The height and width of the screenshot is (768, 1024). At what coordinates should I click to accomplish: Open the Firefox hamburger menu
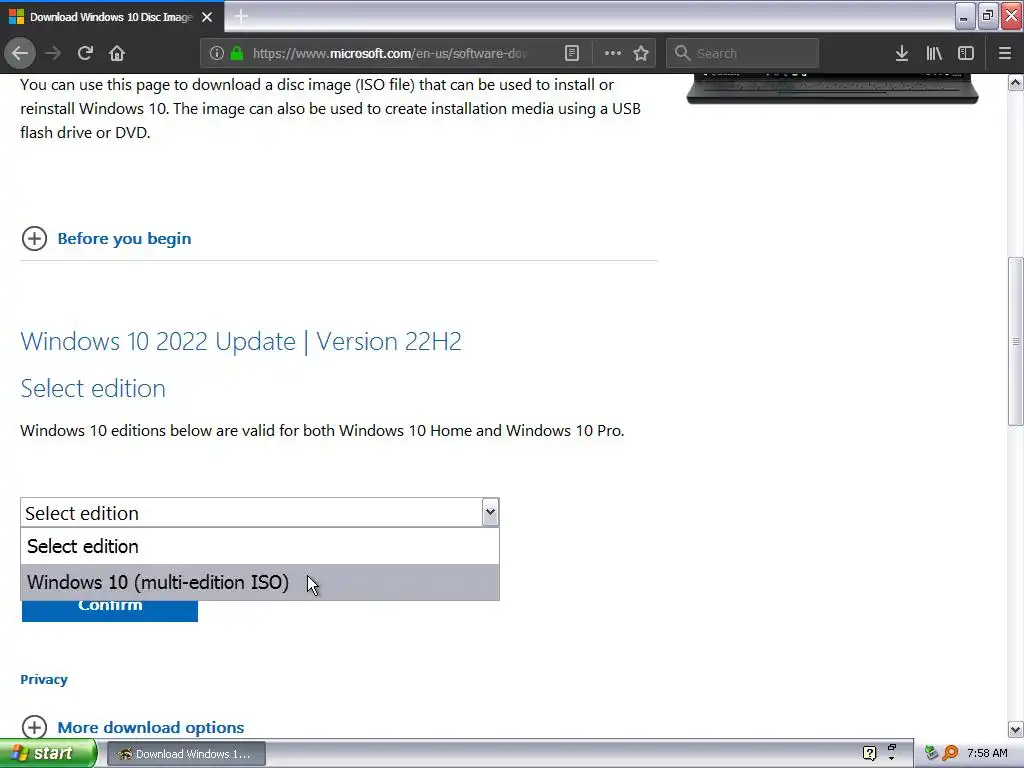point(1005,54)
